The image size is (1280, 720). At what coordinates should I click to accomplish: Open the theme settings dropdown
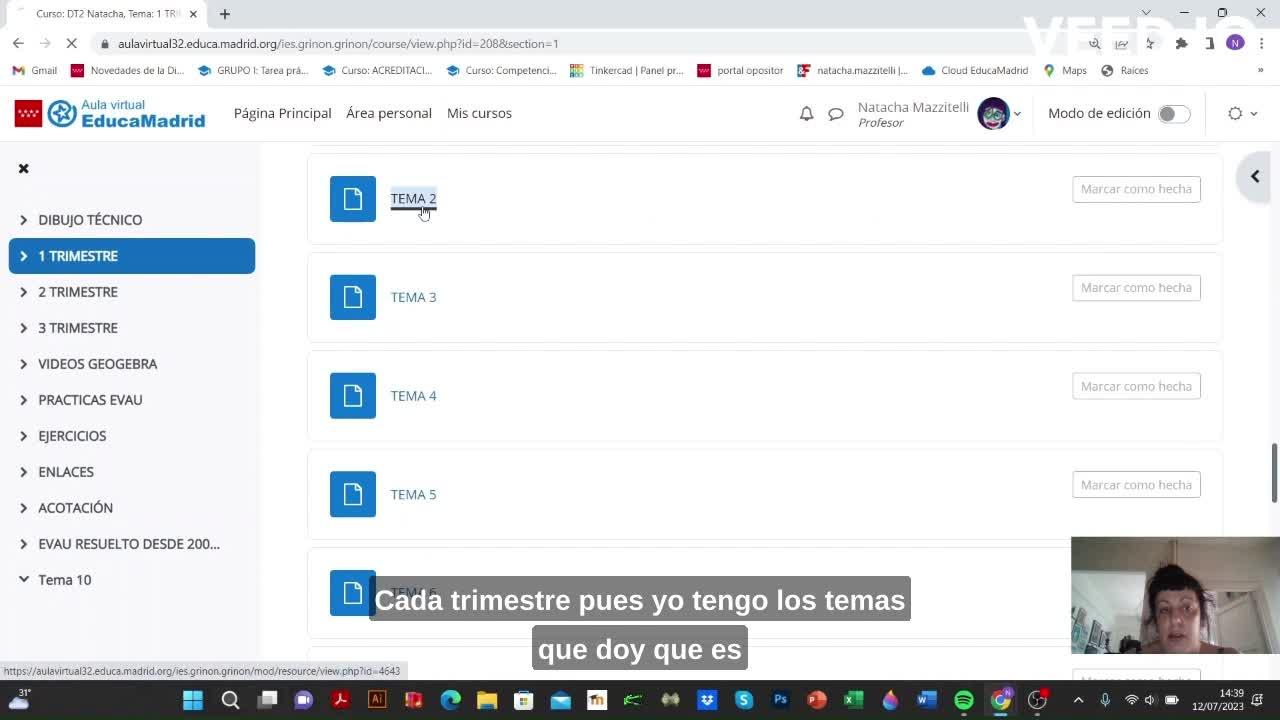tap(1242, 114)
